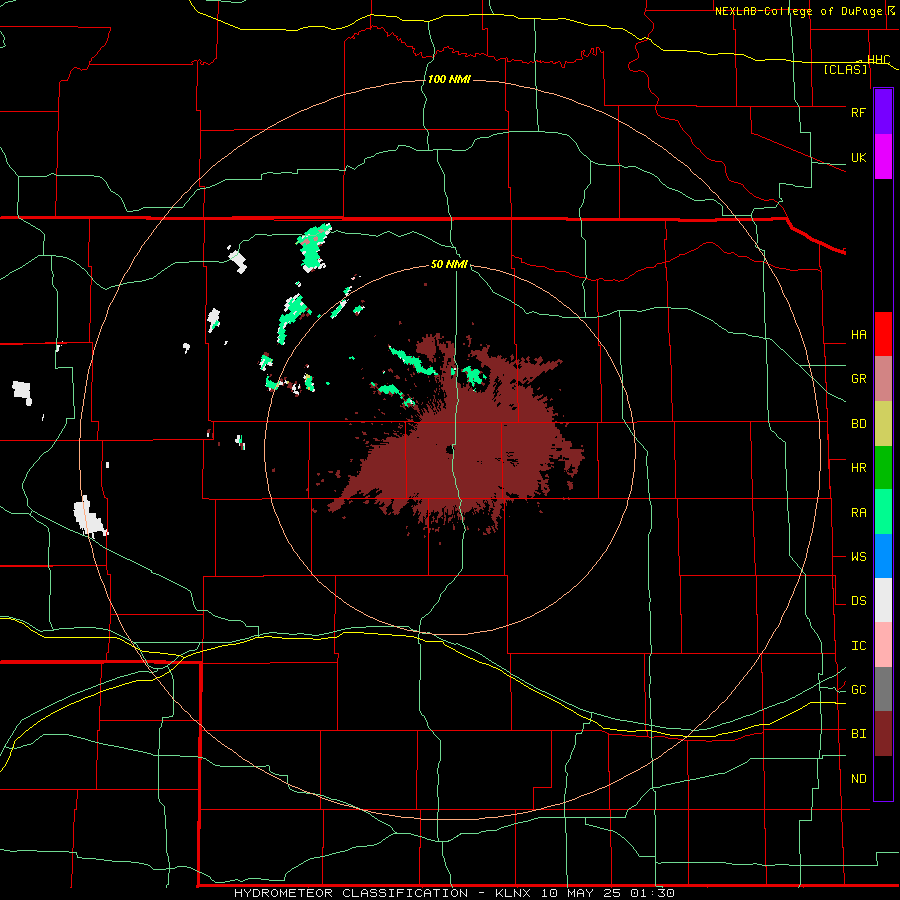Click the HHC product code text
This screenshot has height=900, width=900.
tap(879, 59)
